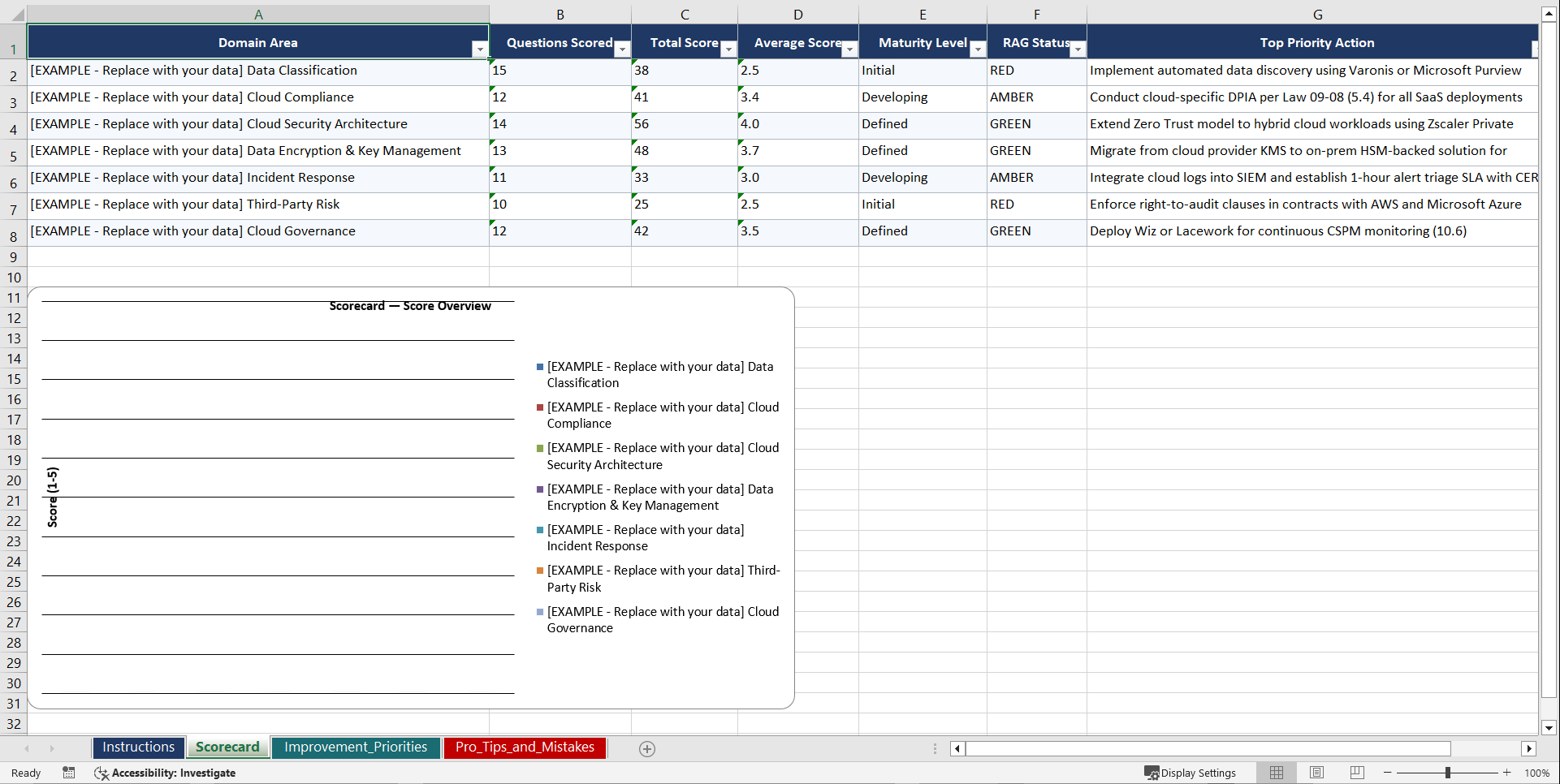Click the Zoom In plus icon

pos(1506,773)
